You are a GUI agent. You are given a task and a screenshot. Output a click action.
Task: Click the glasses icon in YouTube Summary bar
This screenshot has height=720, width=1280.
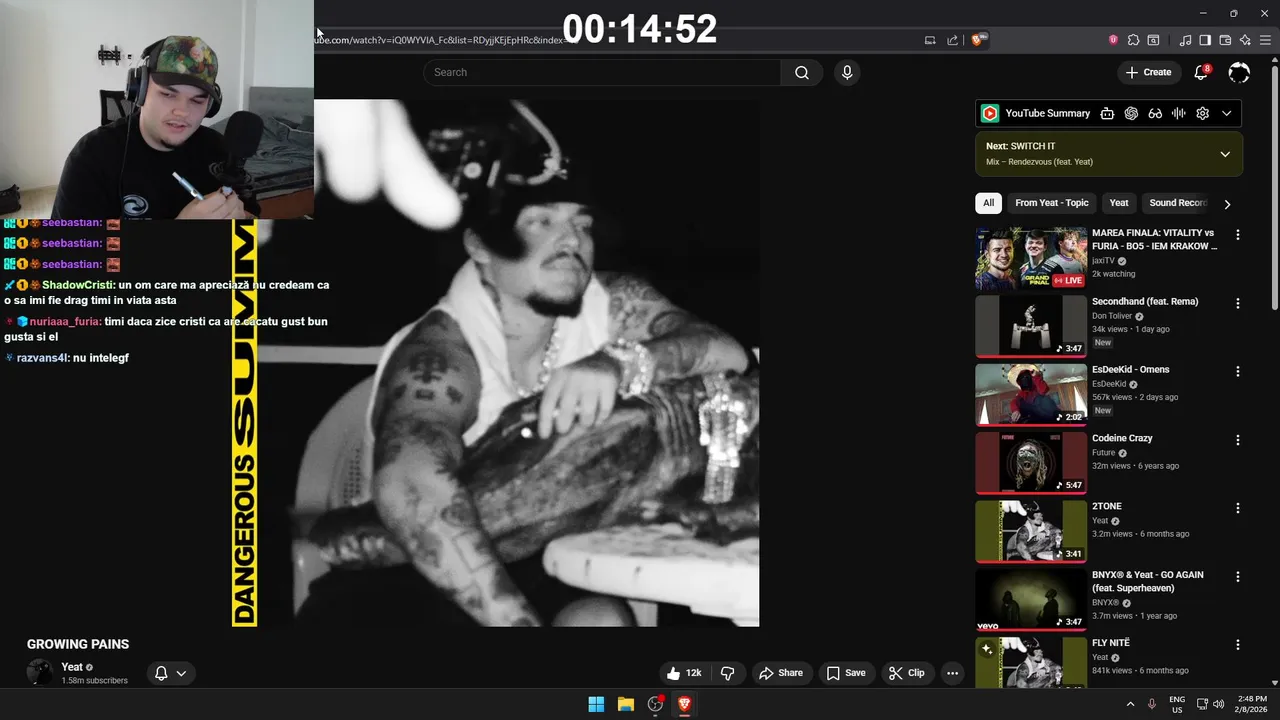(1155, 113)
